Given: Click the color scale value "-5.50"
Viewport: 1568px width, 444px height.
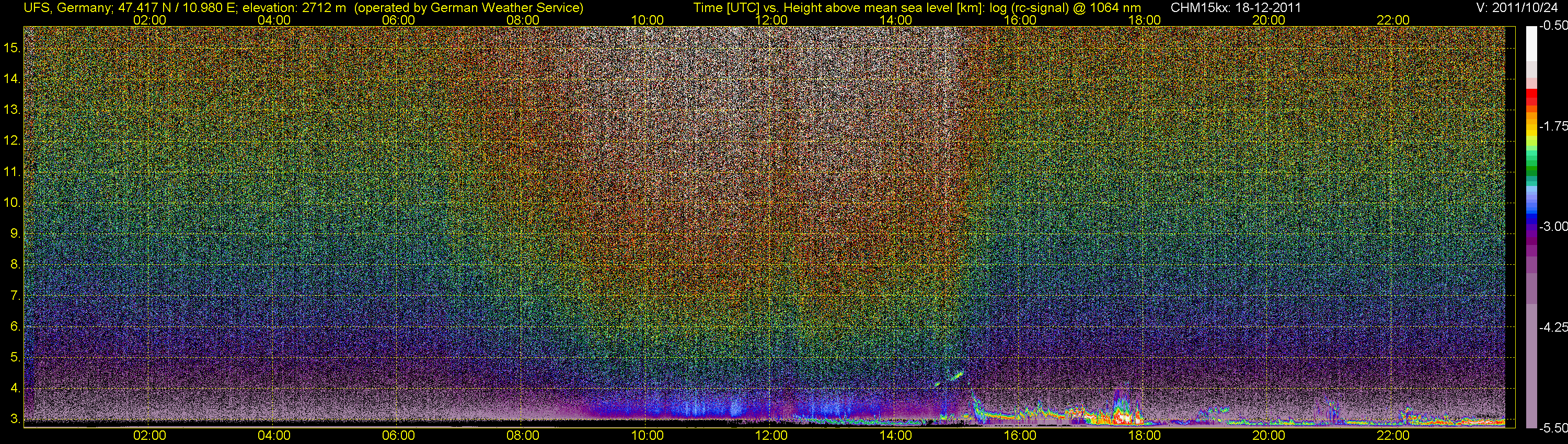Looking at the screenshot, I should (x=1553, y=428).
